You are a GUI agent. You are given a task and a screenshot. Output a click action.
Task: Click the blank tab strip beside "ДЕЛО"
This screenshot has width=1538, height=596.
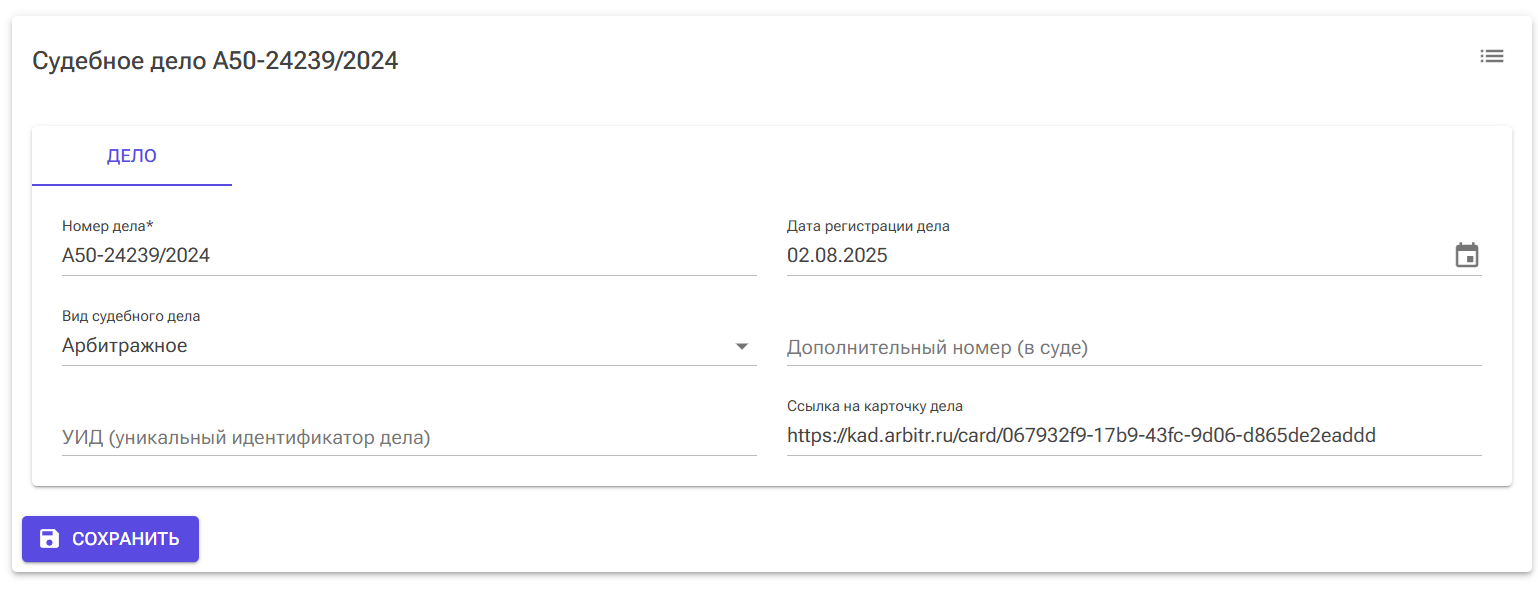(x=800, y=156)
